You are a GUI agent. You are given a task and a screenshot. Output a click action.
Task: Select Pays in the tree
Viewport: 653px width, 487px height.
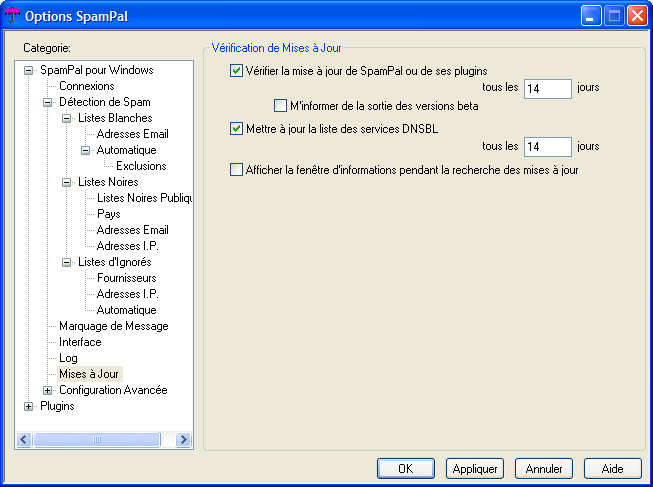[x=109, y=214]
